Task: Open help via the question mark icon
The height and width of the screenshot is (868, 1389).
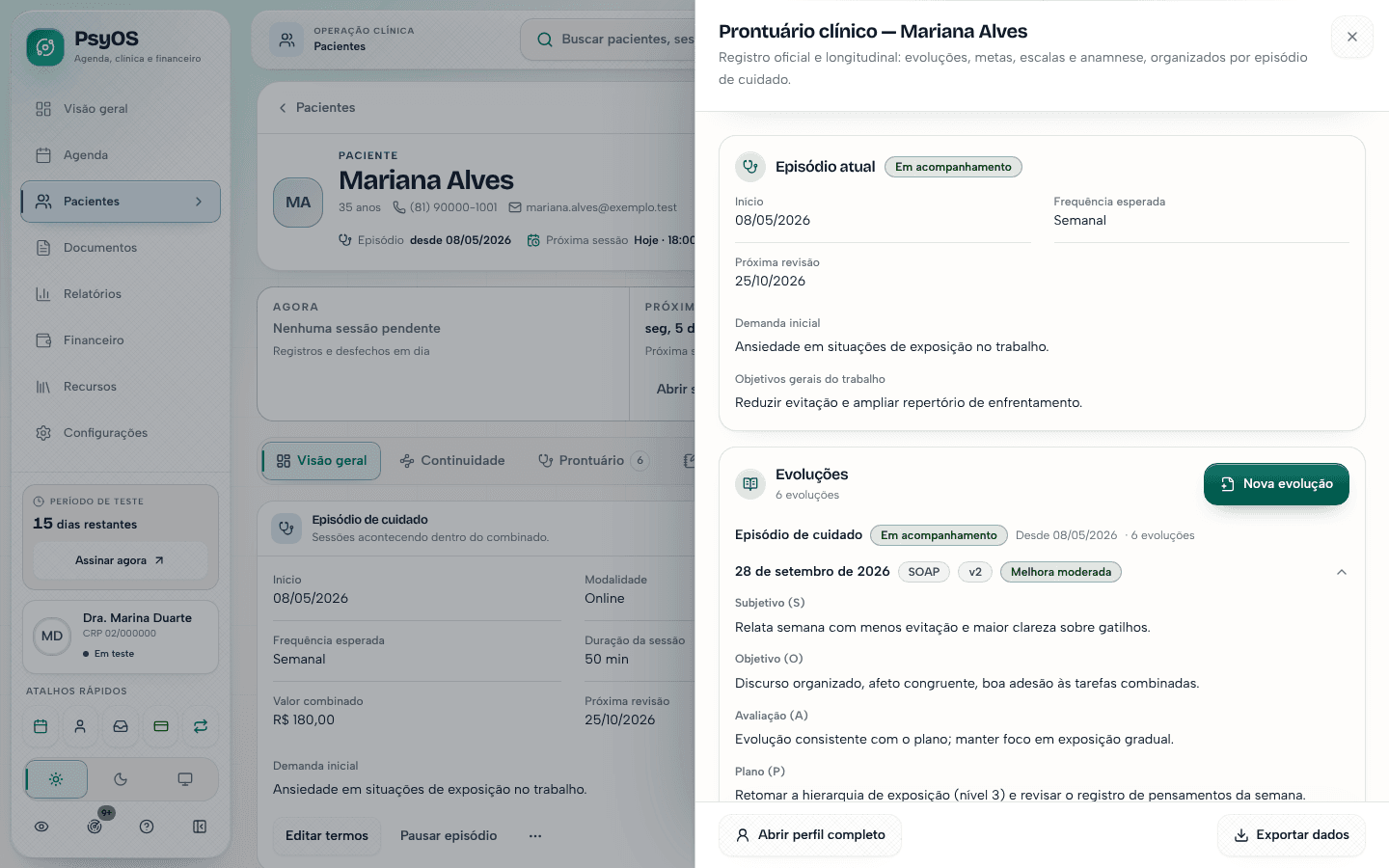Action: point(147,826)
